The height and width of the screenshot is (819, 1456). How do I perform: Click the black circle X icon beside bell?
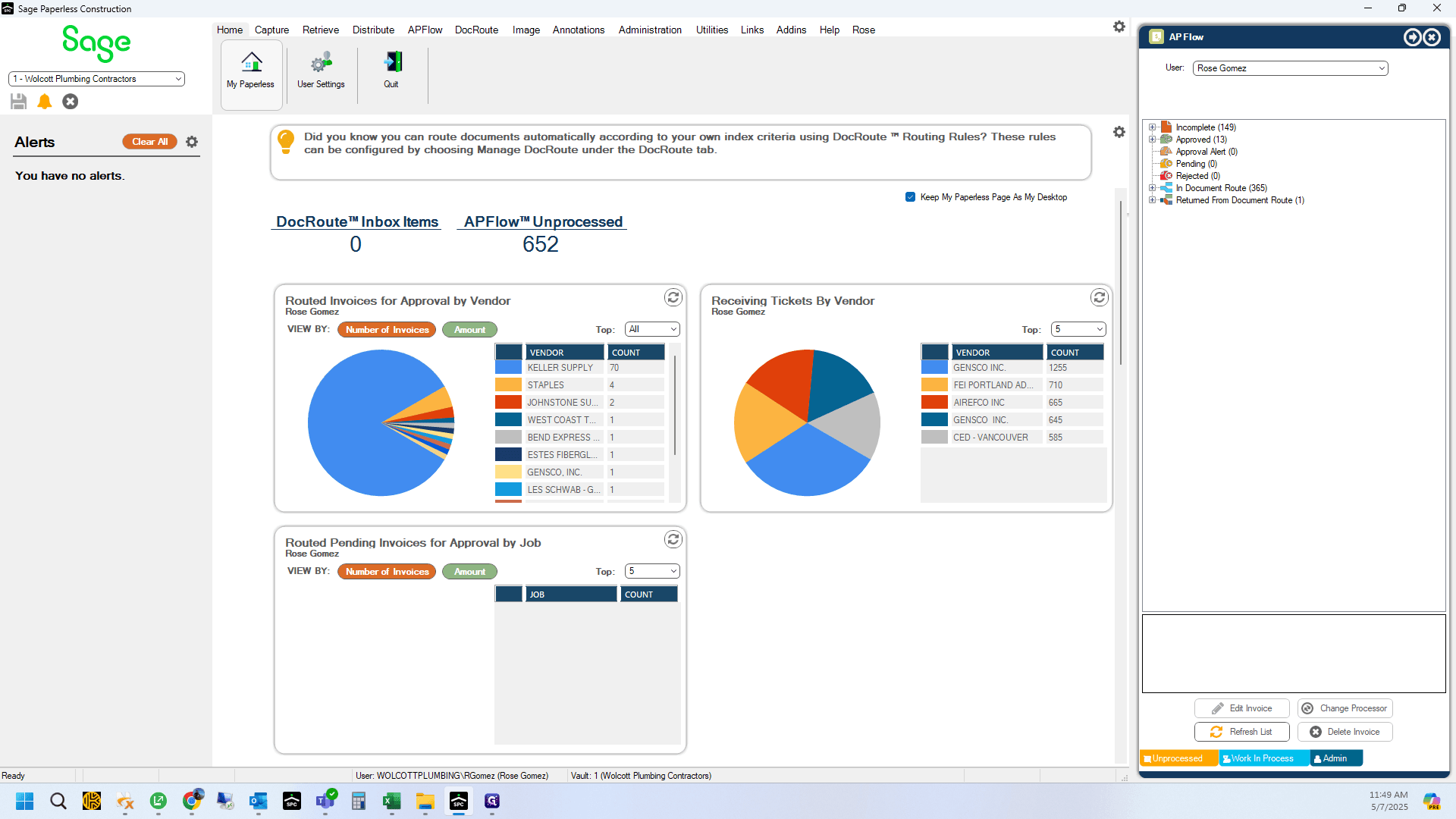[71, 101]
